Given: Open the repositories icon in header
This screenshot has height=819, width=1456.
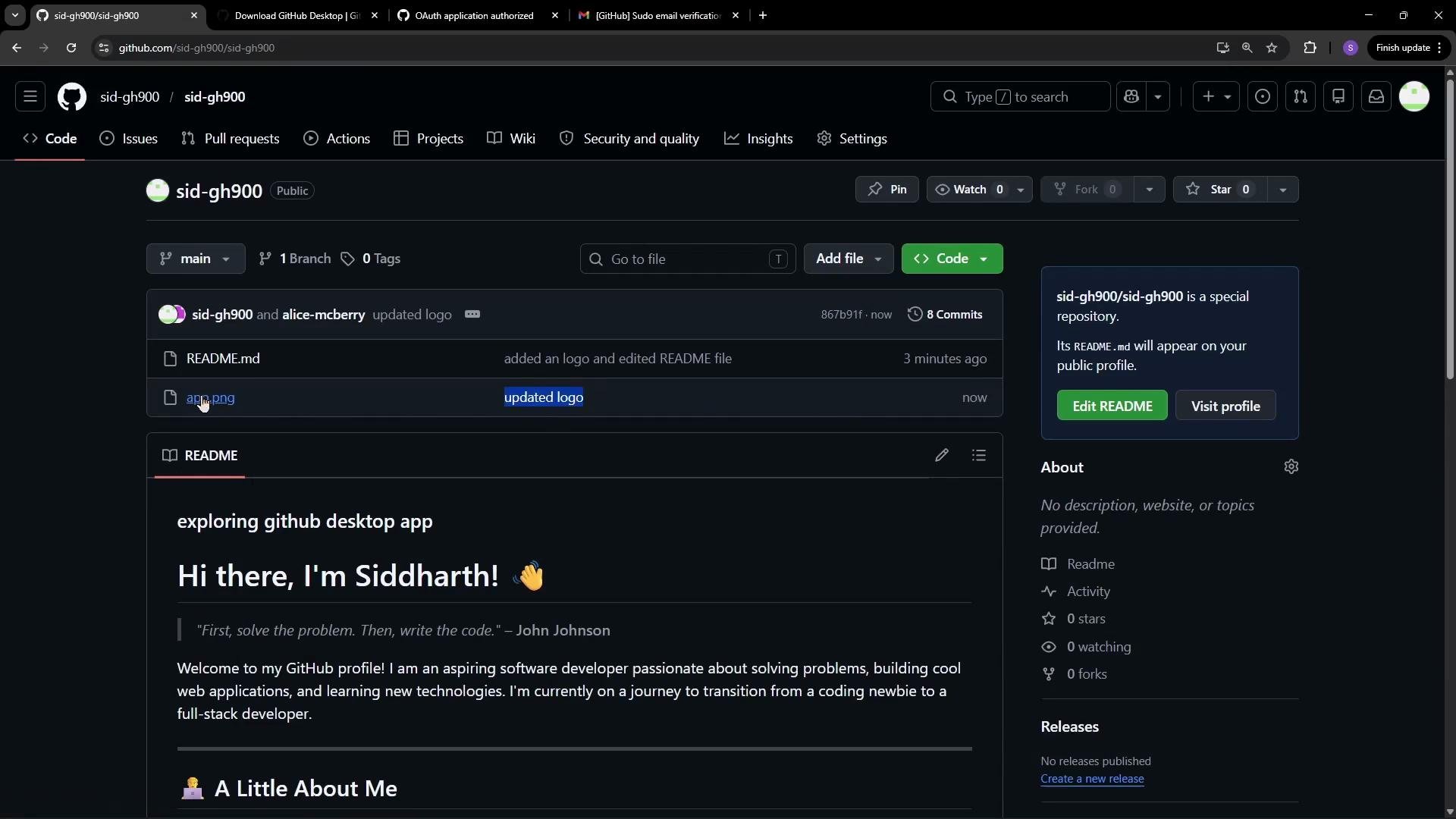Looking at the screenshot, I should click(x=1338, y=96).
